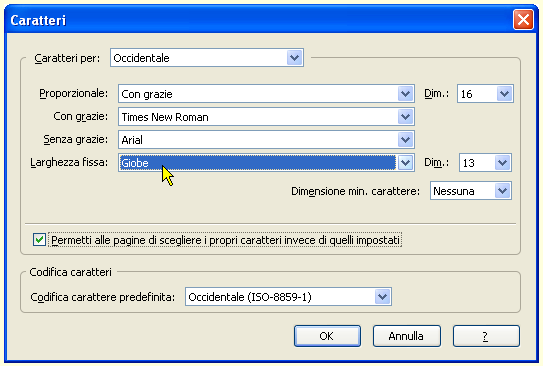543x366 pixels.
Task: Open the fixed-width Dim. size dropdown showing 13
Action: coord(485,163)
